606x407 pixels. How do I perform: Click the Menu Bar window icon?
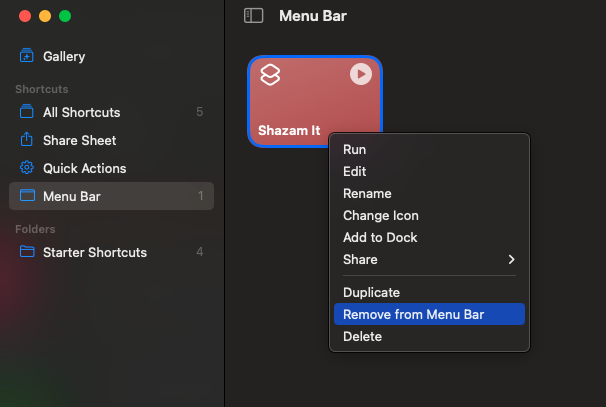27,196
